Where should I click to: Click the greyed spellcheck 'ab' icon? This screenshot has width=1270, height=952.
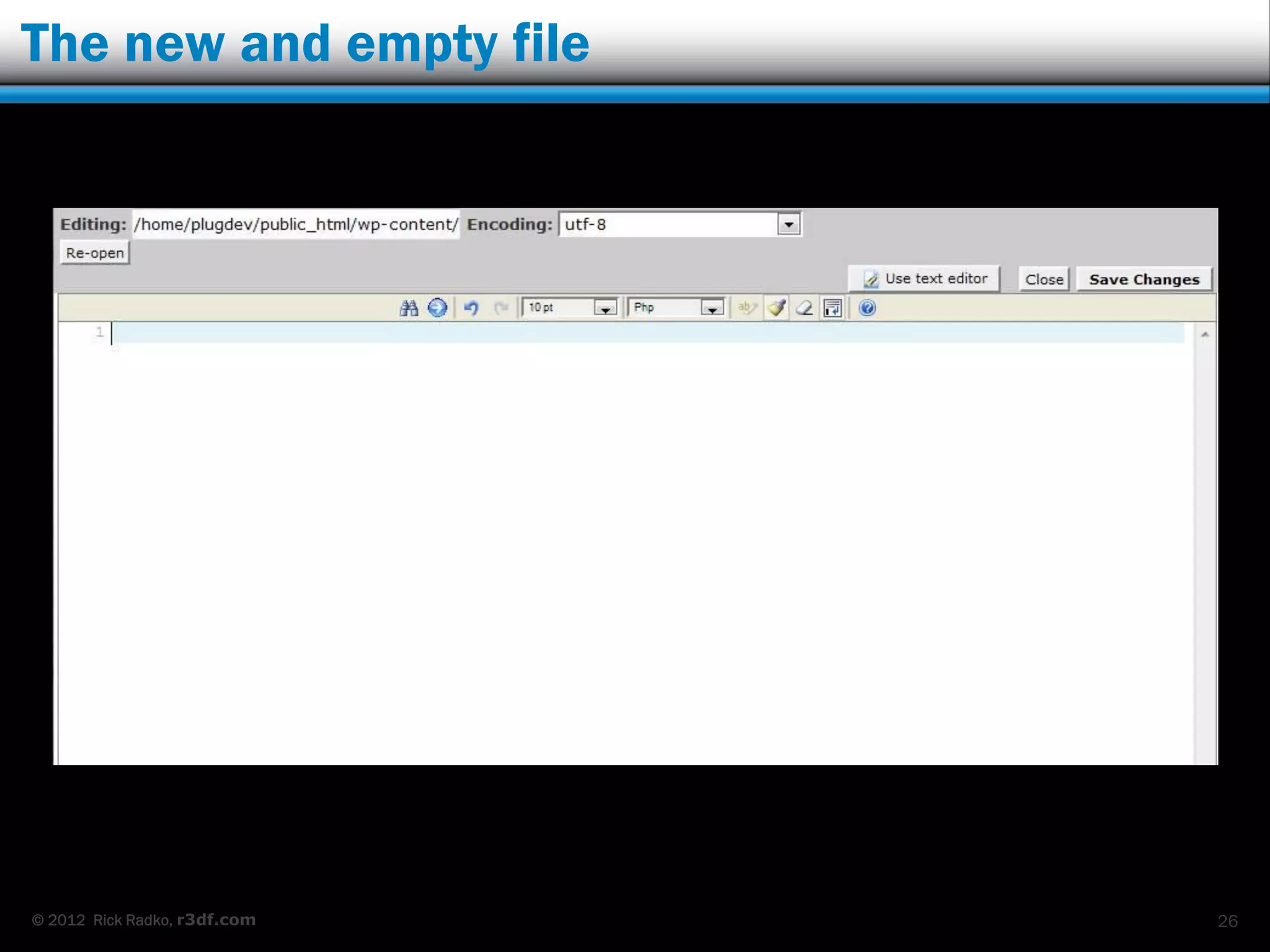747,308
